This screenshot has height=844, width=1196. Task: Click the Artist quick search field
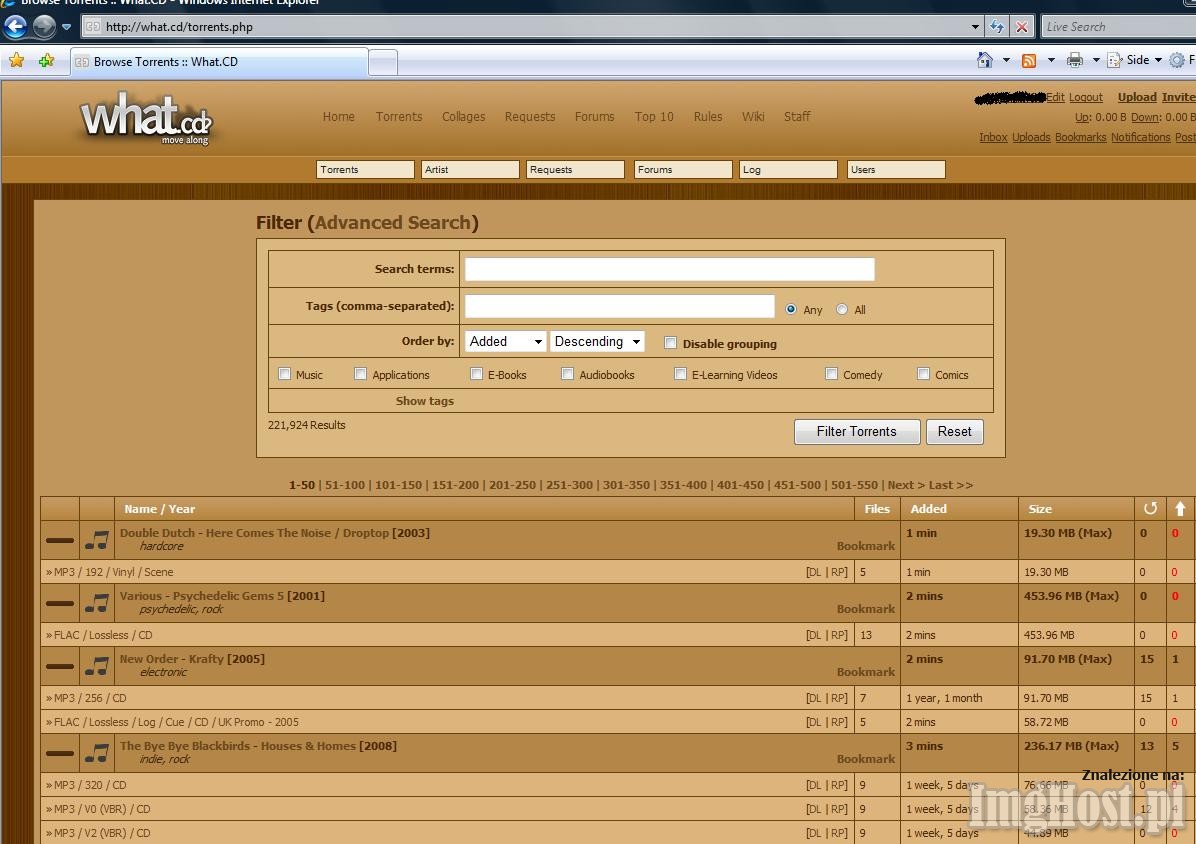pos(470,169)
